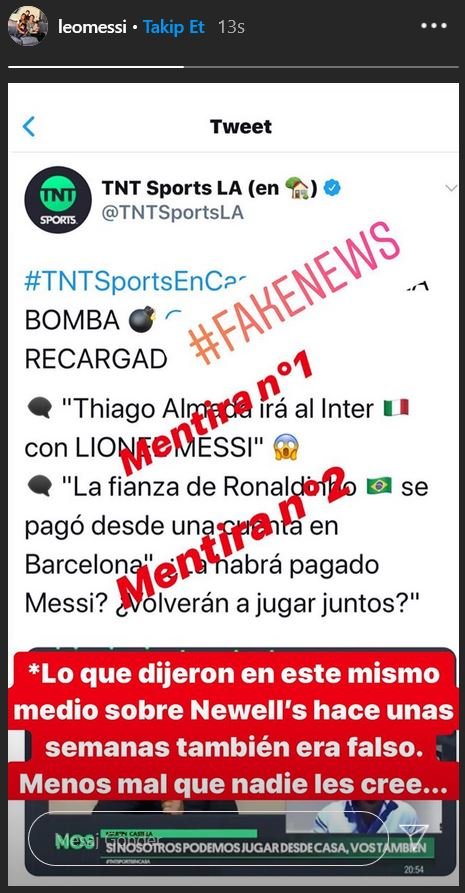Open leomessi's profile picture avatar
The image size is (465, 893).
pos(27,26)
